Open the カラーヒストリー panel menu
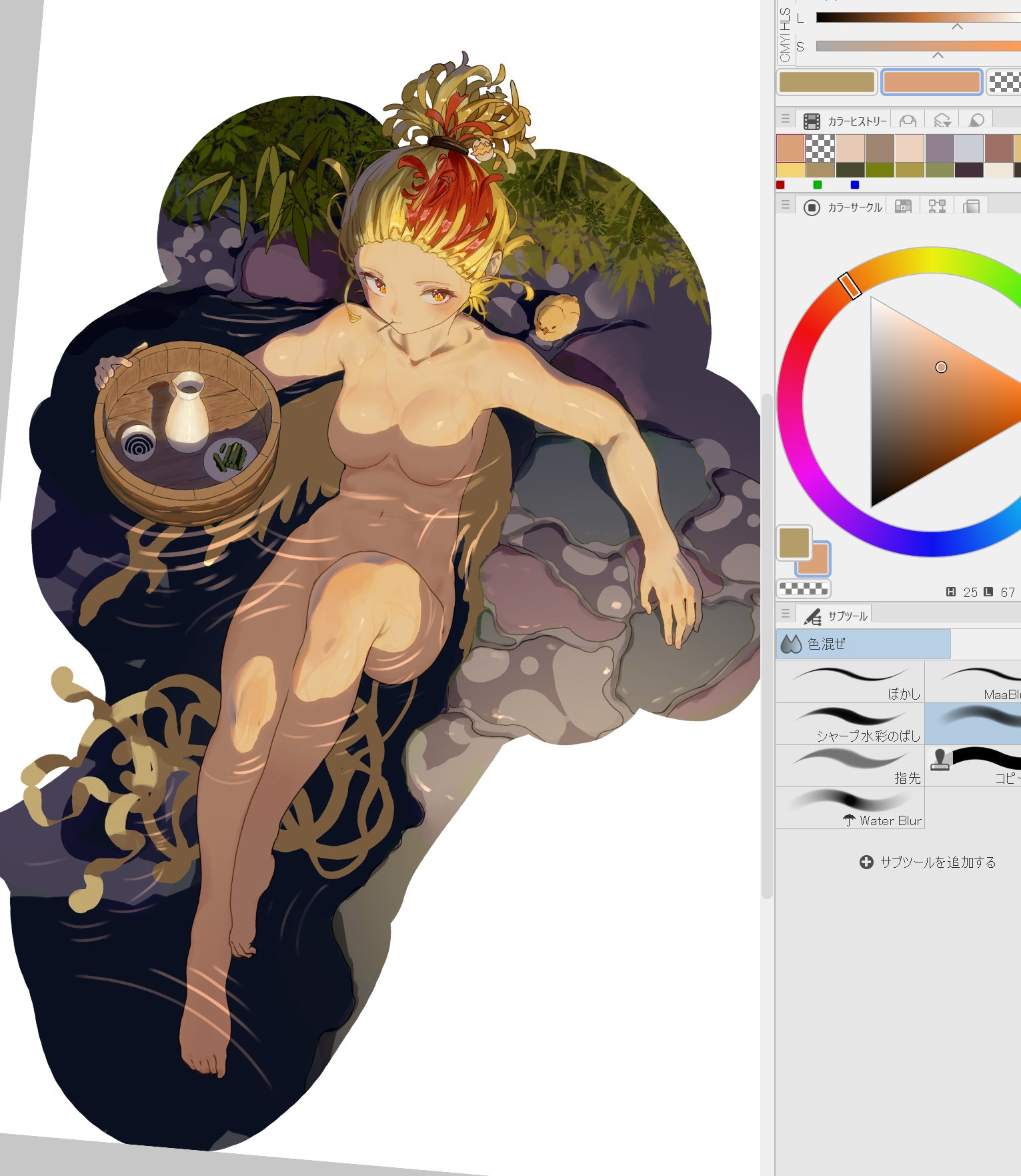This screenshot has width=1021, height=1176. 786,119
